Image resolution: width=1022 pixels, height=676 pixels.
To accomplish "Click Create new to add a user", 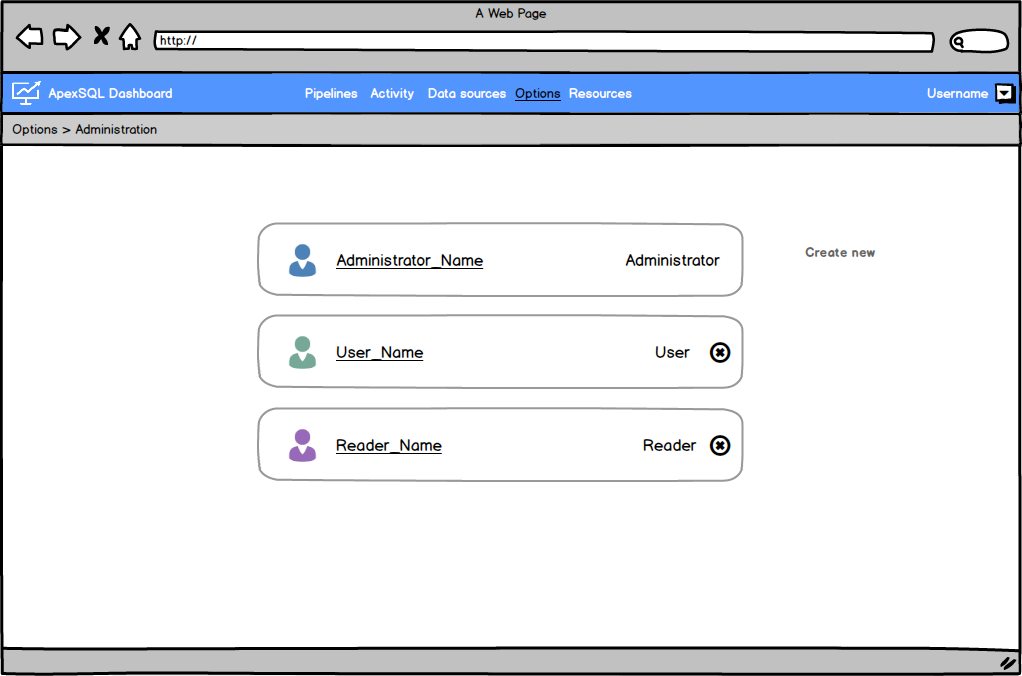I will 840,252.
